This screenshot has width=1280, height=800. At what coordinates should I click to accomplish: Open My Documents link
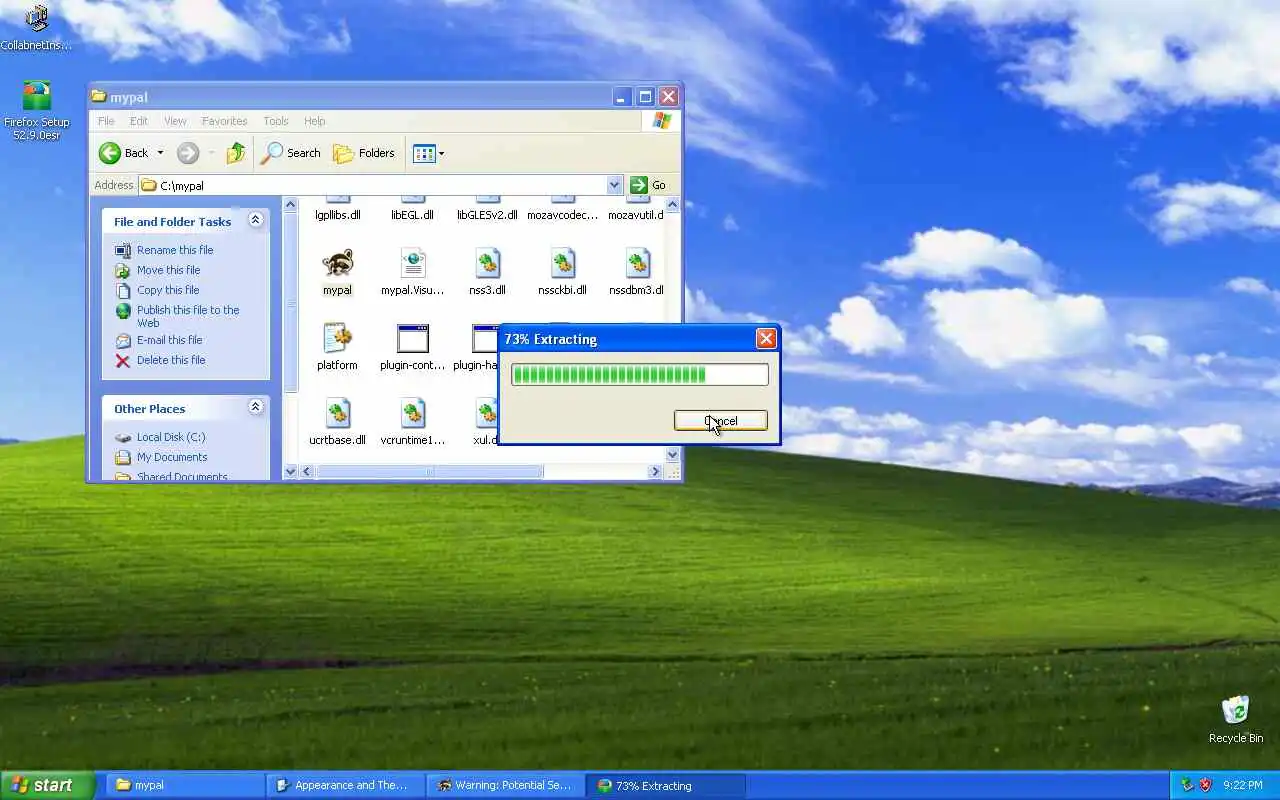[x=172, y=457]
